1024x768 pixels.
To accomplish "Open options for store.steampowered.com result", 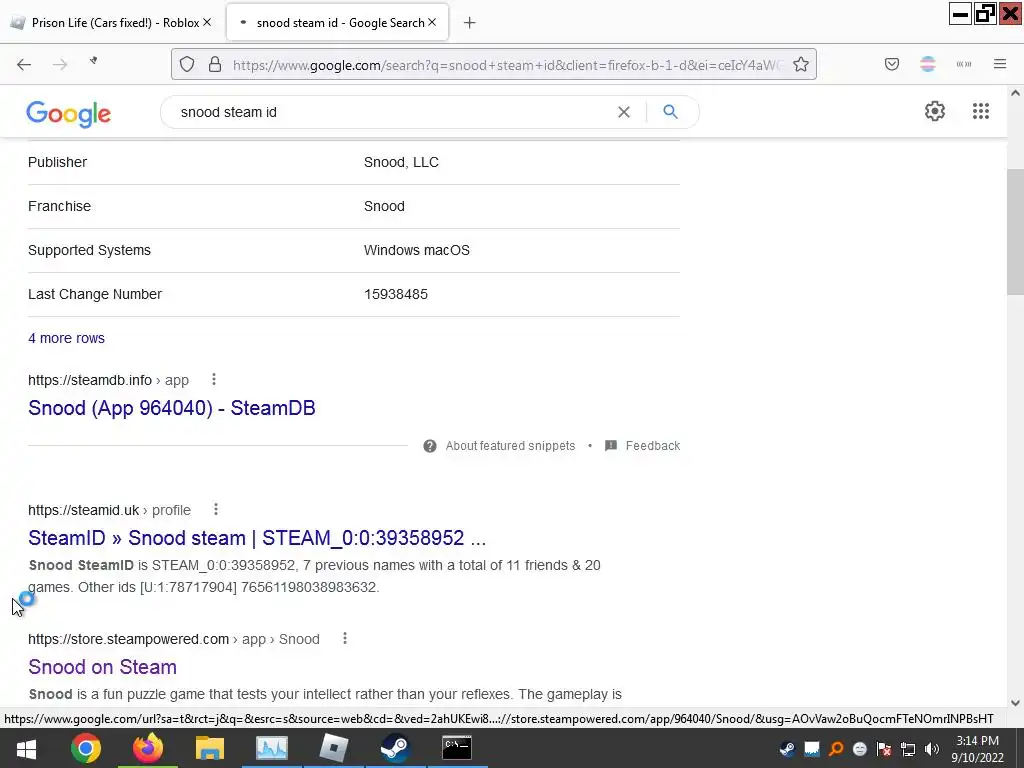I will [345, 639].
